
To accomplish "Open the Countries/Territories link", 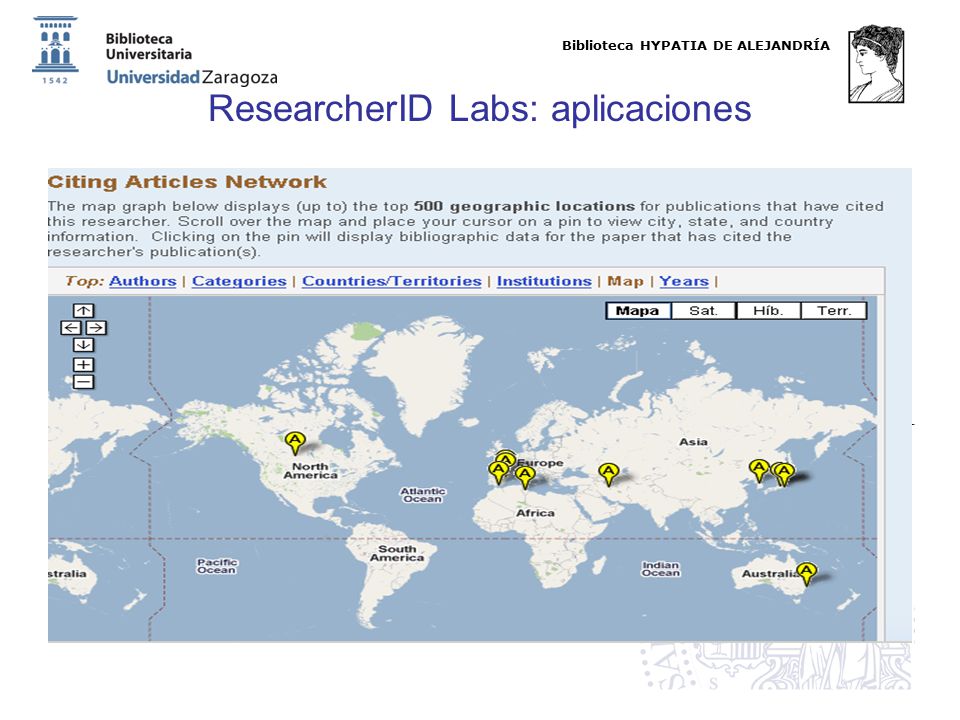I will (x=392, y=281).
